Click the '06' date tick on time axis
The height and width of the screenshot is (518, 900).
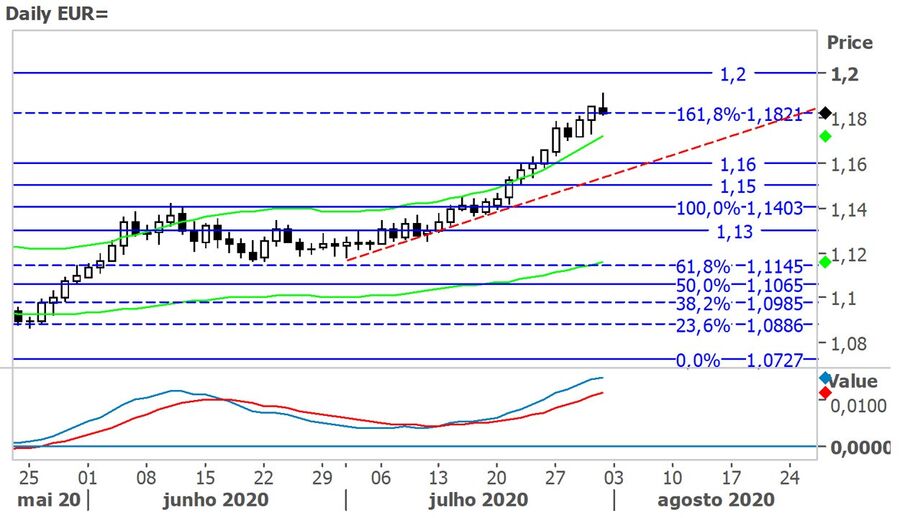381,477
